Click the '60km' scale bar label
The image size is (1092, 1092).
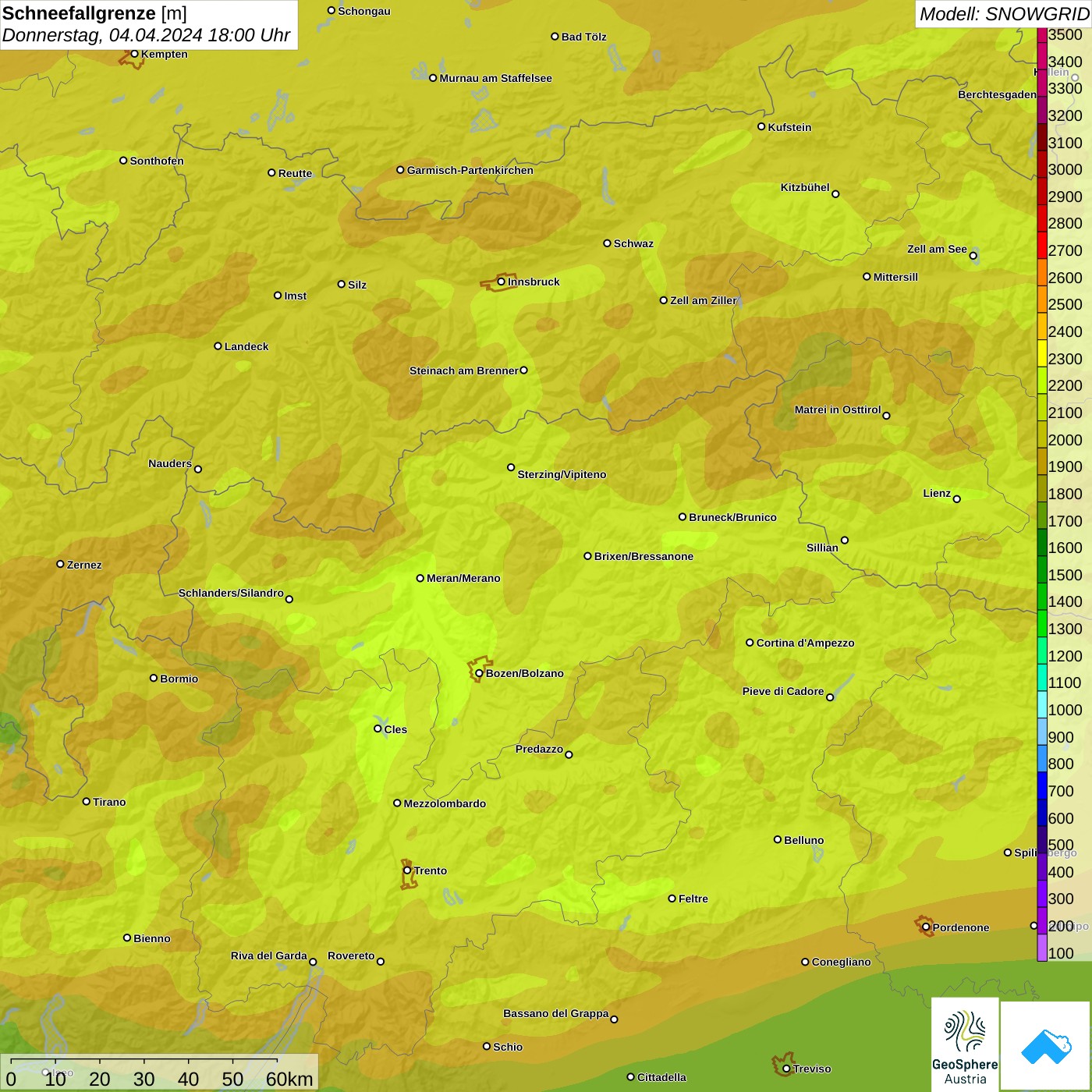click(289, 1079)
